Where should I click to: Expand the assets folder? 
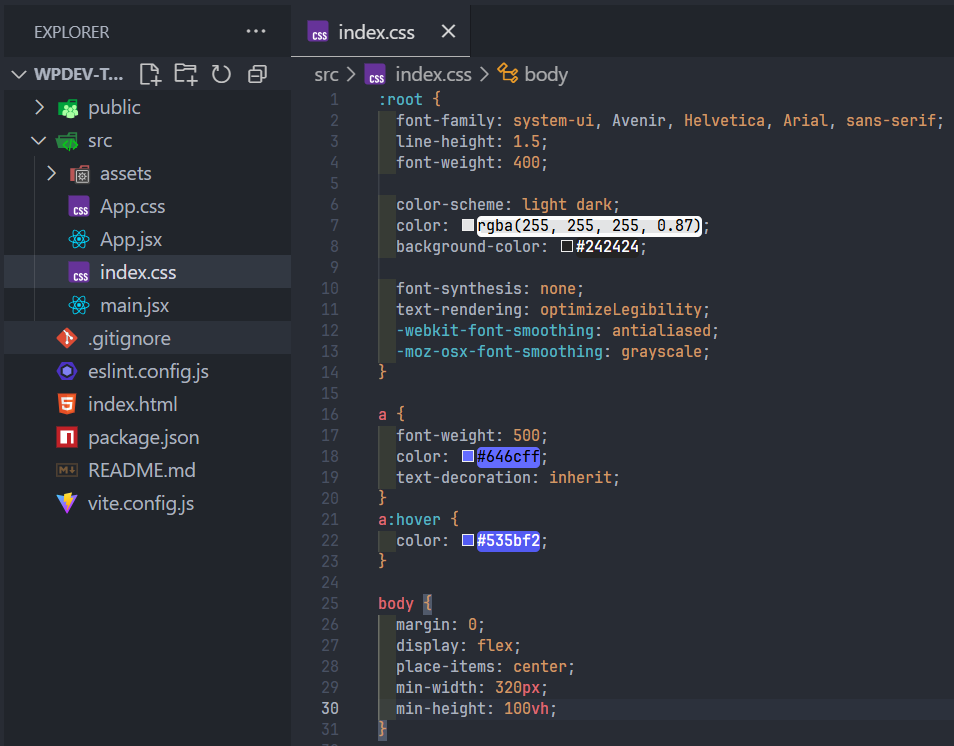pos(52,173)
